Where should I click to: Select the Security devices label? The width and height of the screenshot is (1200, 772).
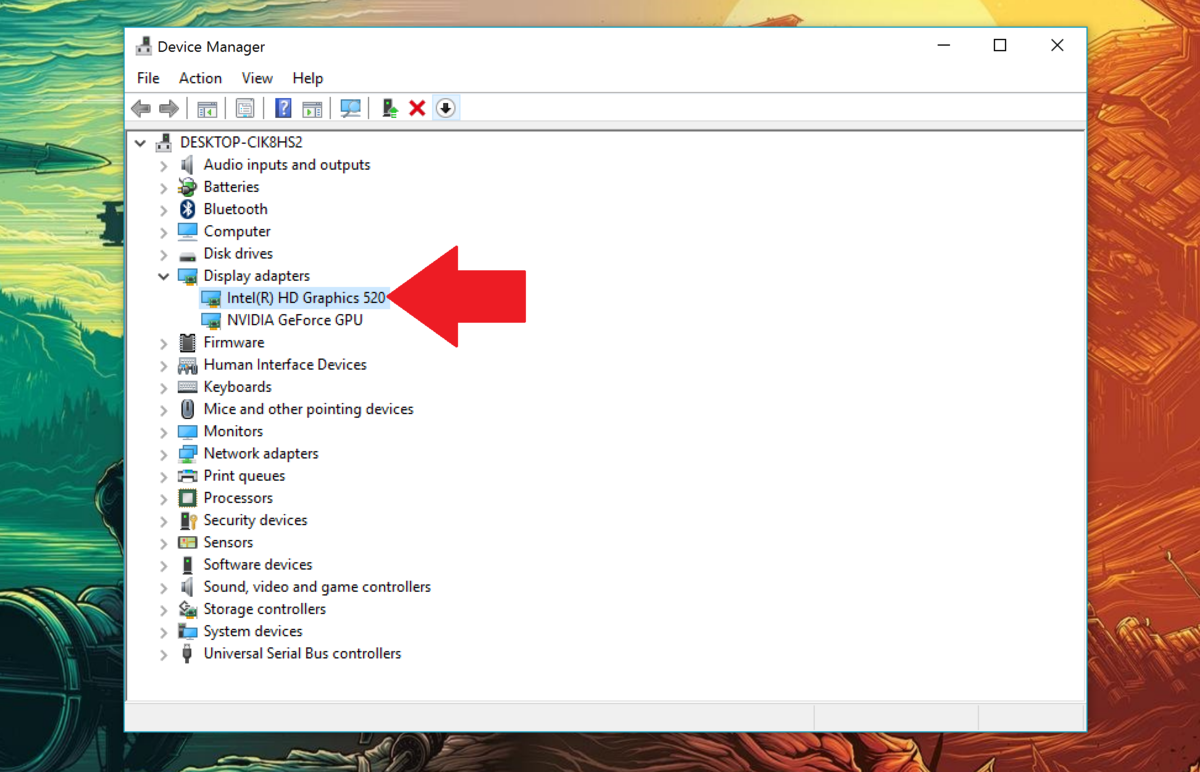pos(255,520)
